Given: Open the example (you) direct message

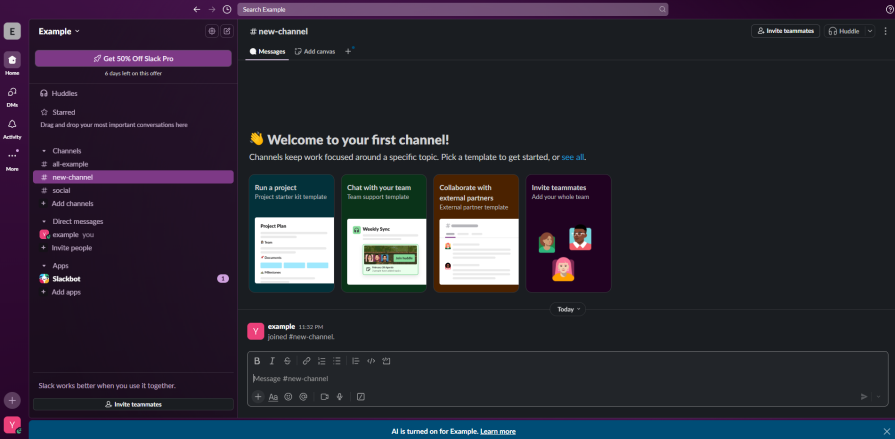Looking at the screenshot, I should tap(134, 235).
